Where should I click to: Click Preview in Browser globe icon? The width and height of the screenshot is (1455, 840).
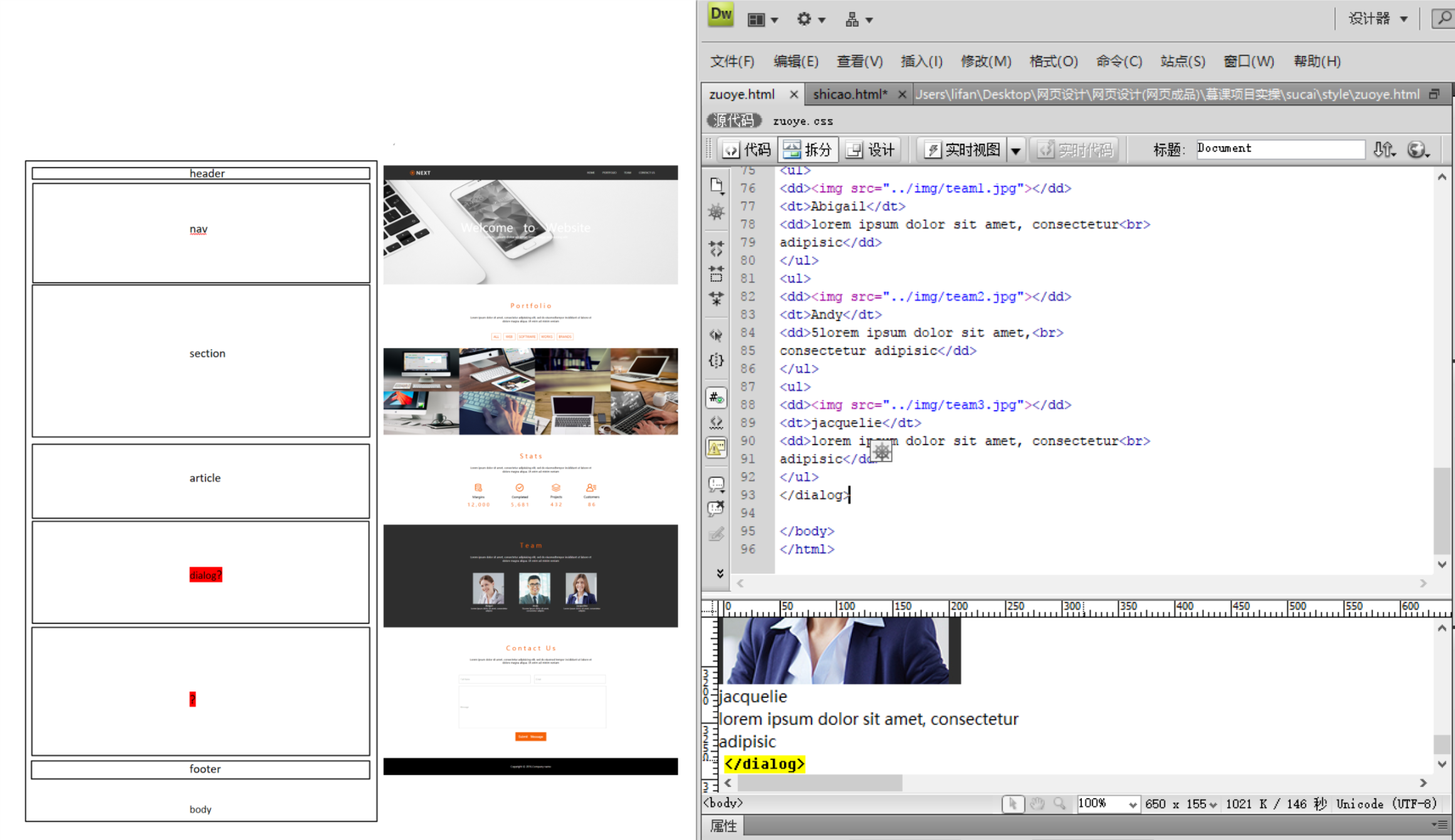[1417, 149]
